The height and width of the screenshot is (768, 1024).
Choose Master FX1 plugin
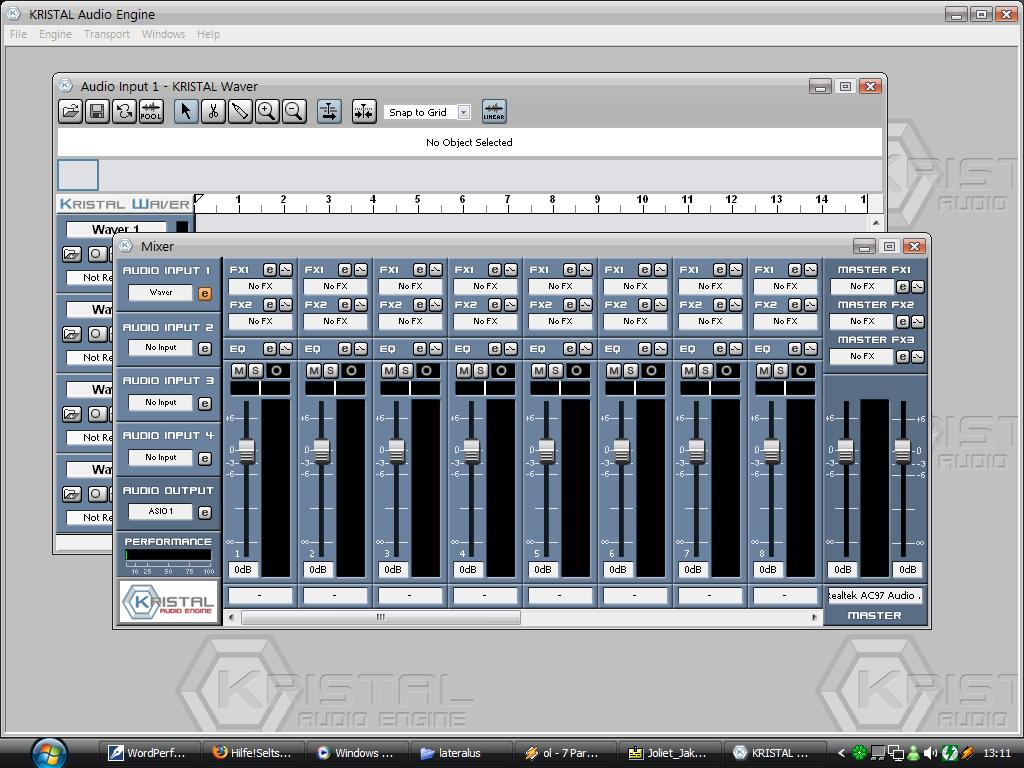coord(862,286)
